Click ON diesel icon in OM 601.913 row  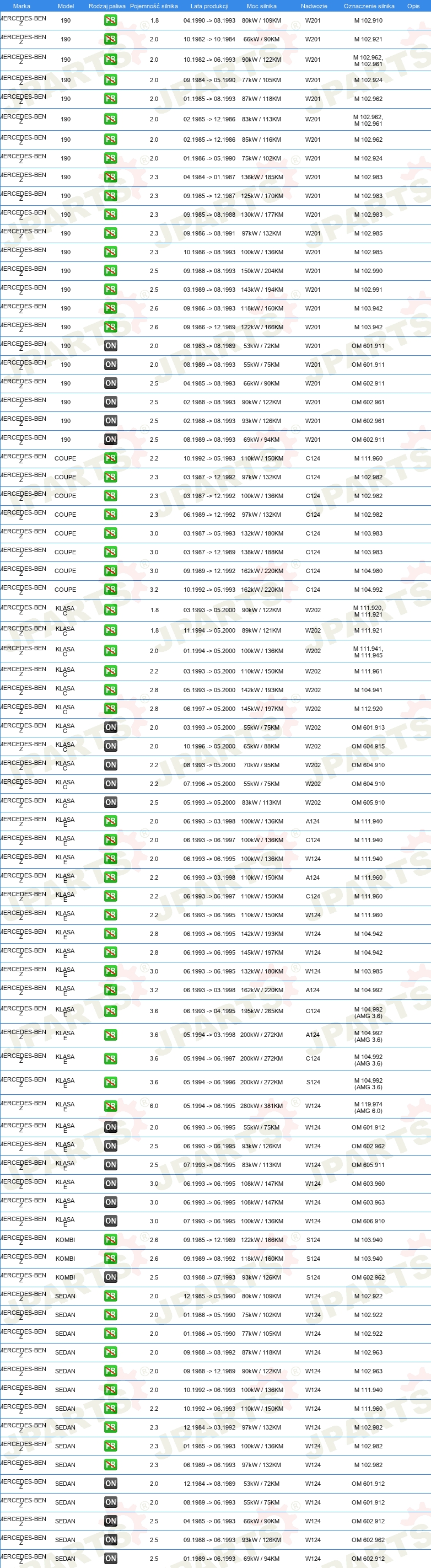[x=110, y=727]
